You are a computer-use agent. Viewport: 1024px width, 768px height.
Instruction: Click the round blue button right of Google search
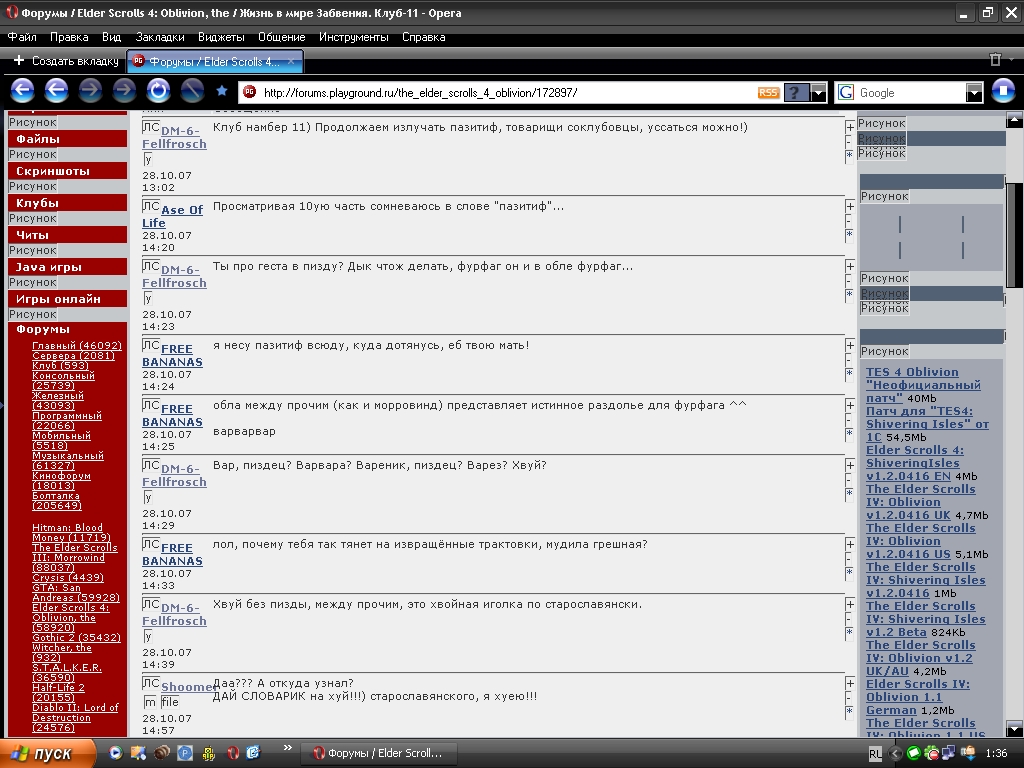tap(1003, 90)
